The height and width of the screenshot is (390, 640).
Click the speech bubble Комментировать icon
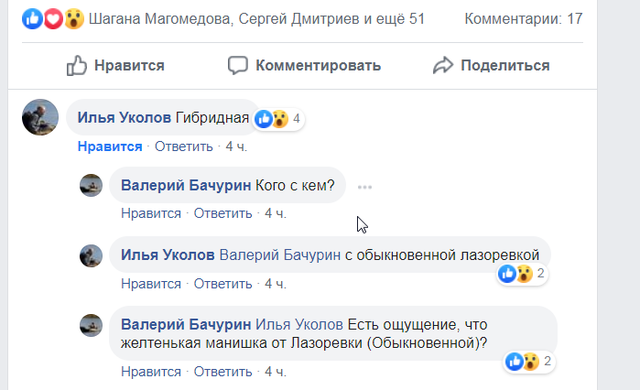point(238,65)
